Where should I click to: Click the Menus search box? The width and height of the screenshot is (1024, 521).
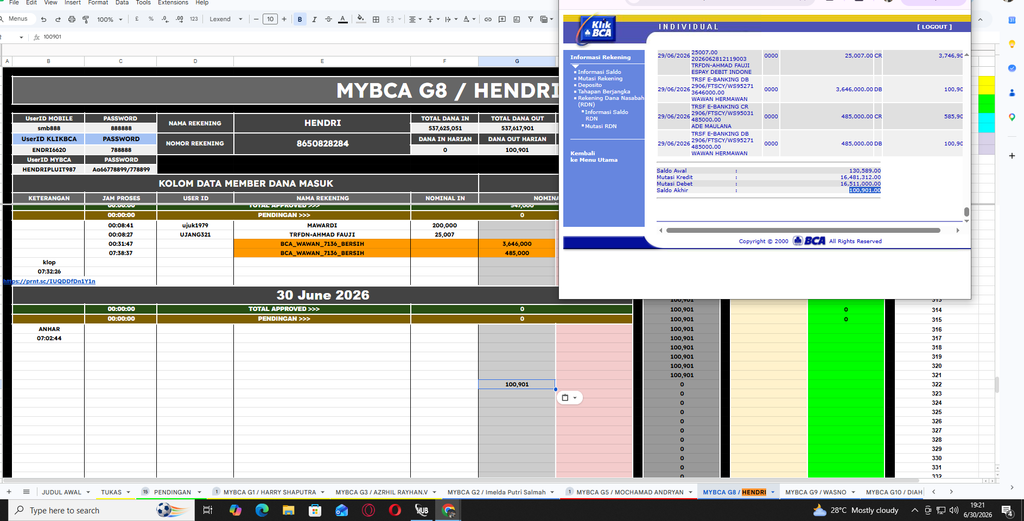pyautogui.click(x=16, y=20)
